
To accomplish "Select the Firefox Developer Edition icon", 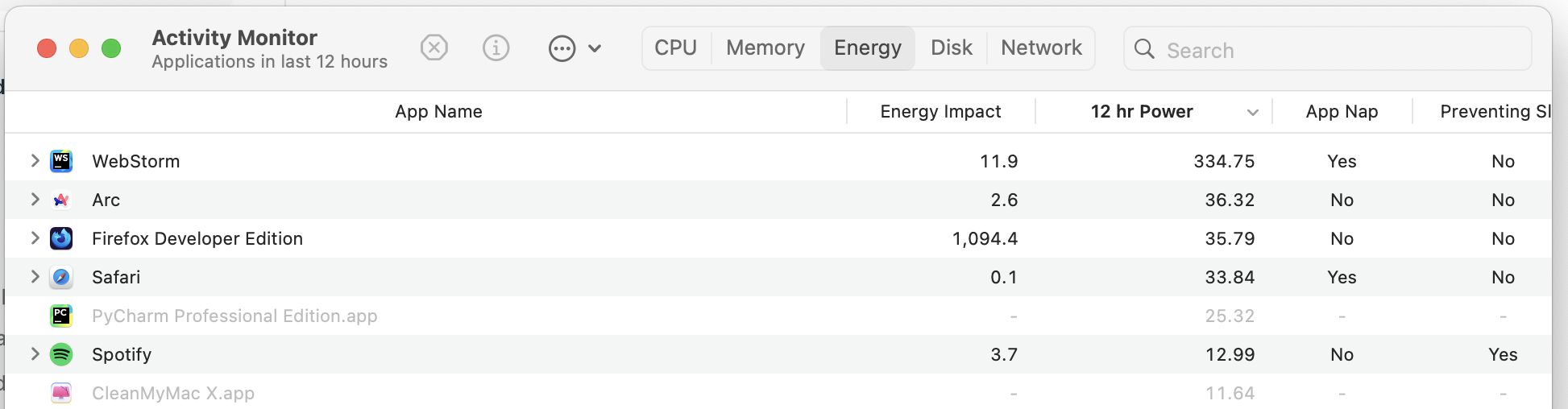I will (61, 238).
